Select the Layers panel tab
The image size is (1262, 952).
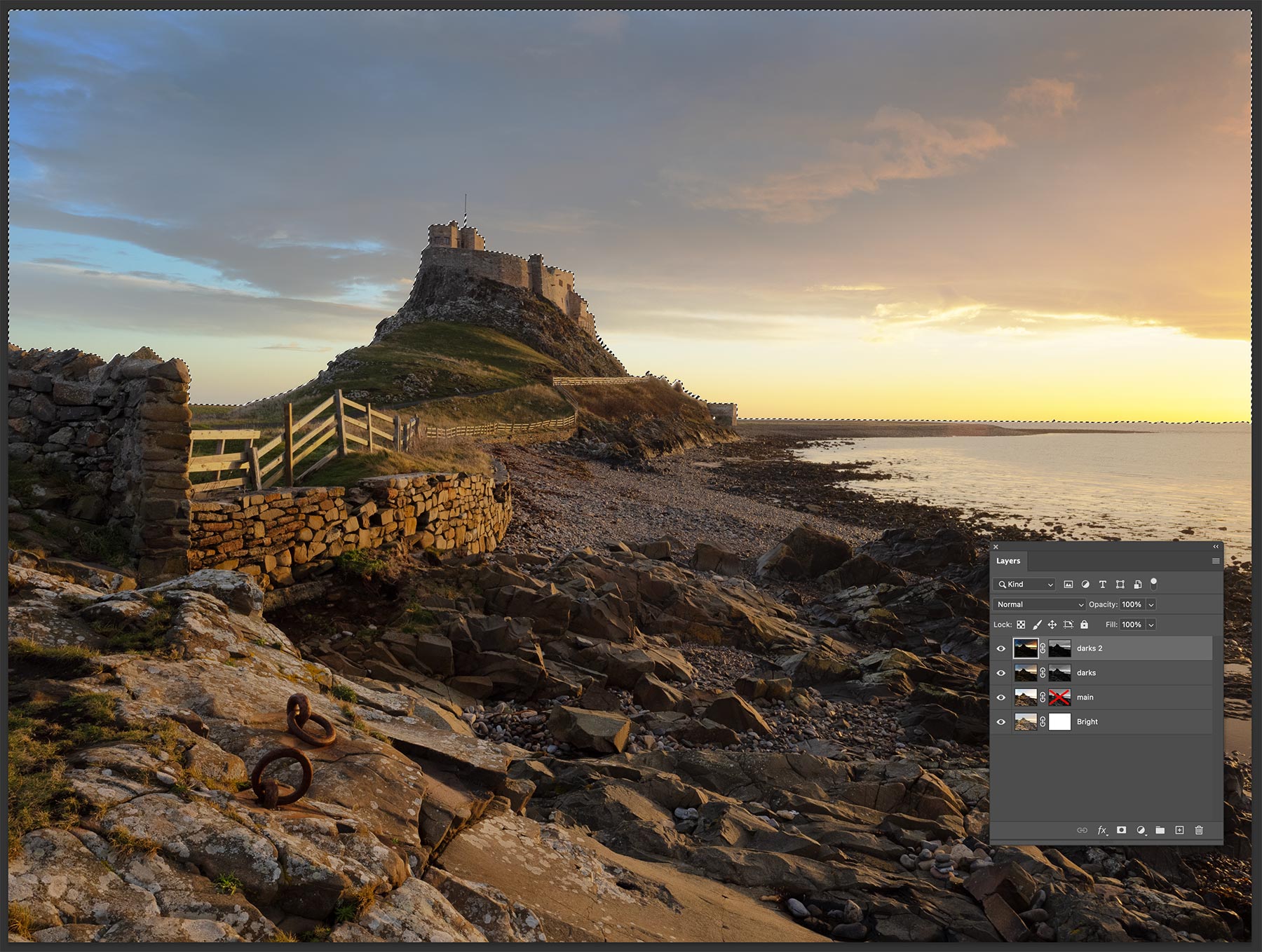point(1008,561)
